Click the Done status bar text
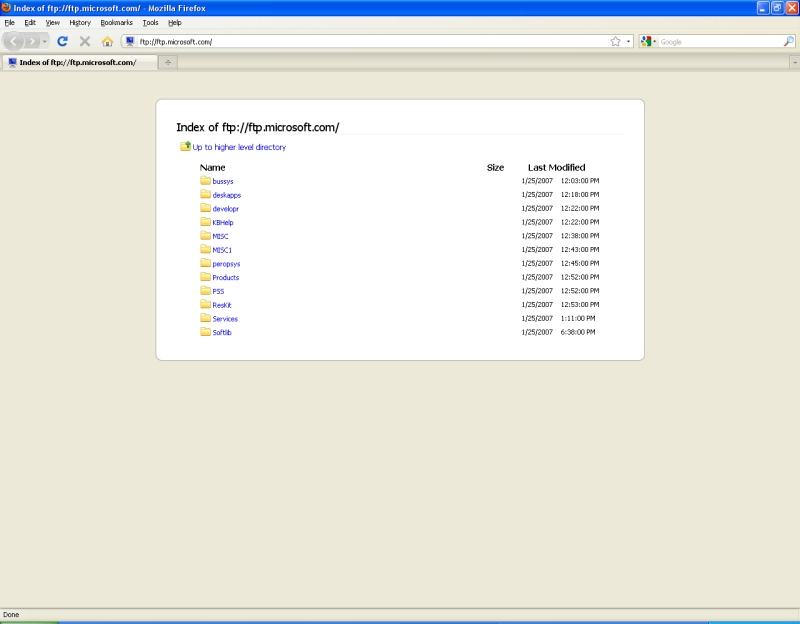The image size is (800, 624). [11, 615]
